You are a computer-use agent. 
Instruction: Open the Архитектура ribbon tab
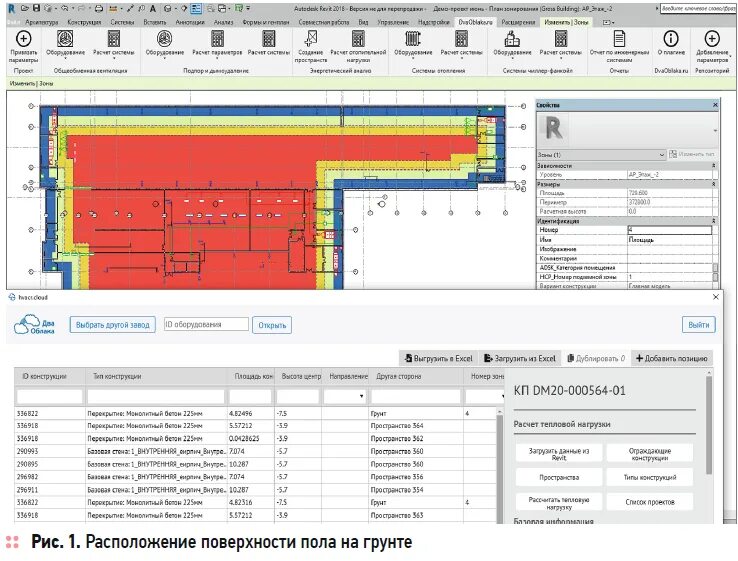[x=42, y=22]
